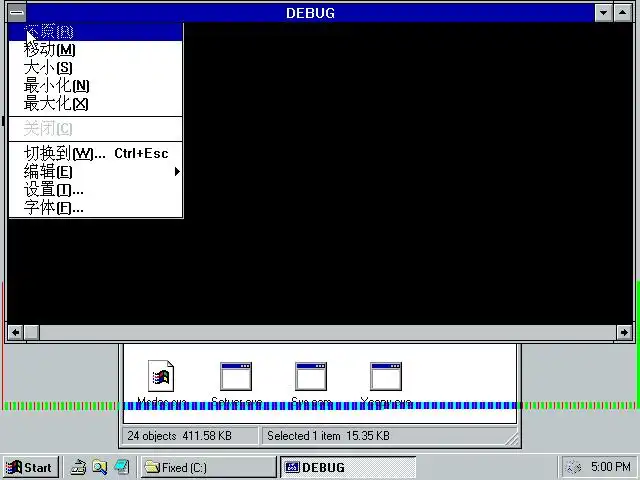Click the DEBUG taskbar button
640x480 pixels.
pyautogui.click(x=348, y=467)
